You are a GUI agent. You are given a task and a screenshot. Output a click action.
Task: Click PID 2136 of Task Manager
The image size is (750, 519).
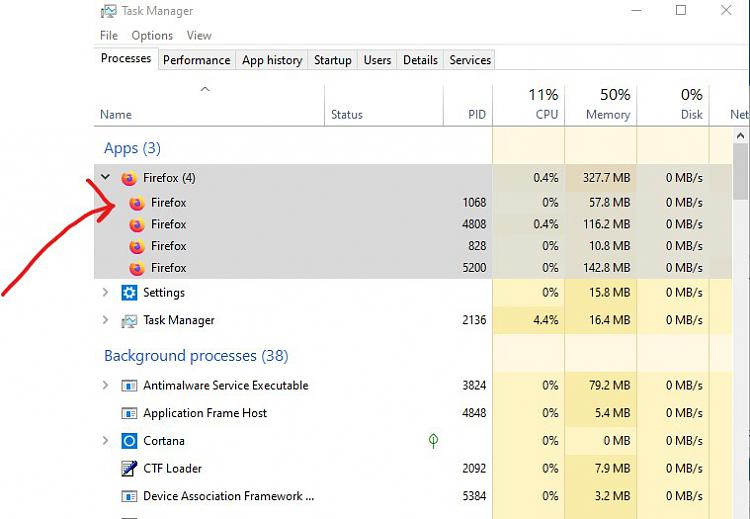pos(474,320)
